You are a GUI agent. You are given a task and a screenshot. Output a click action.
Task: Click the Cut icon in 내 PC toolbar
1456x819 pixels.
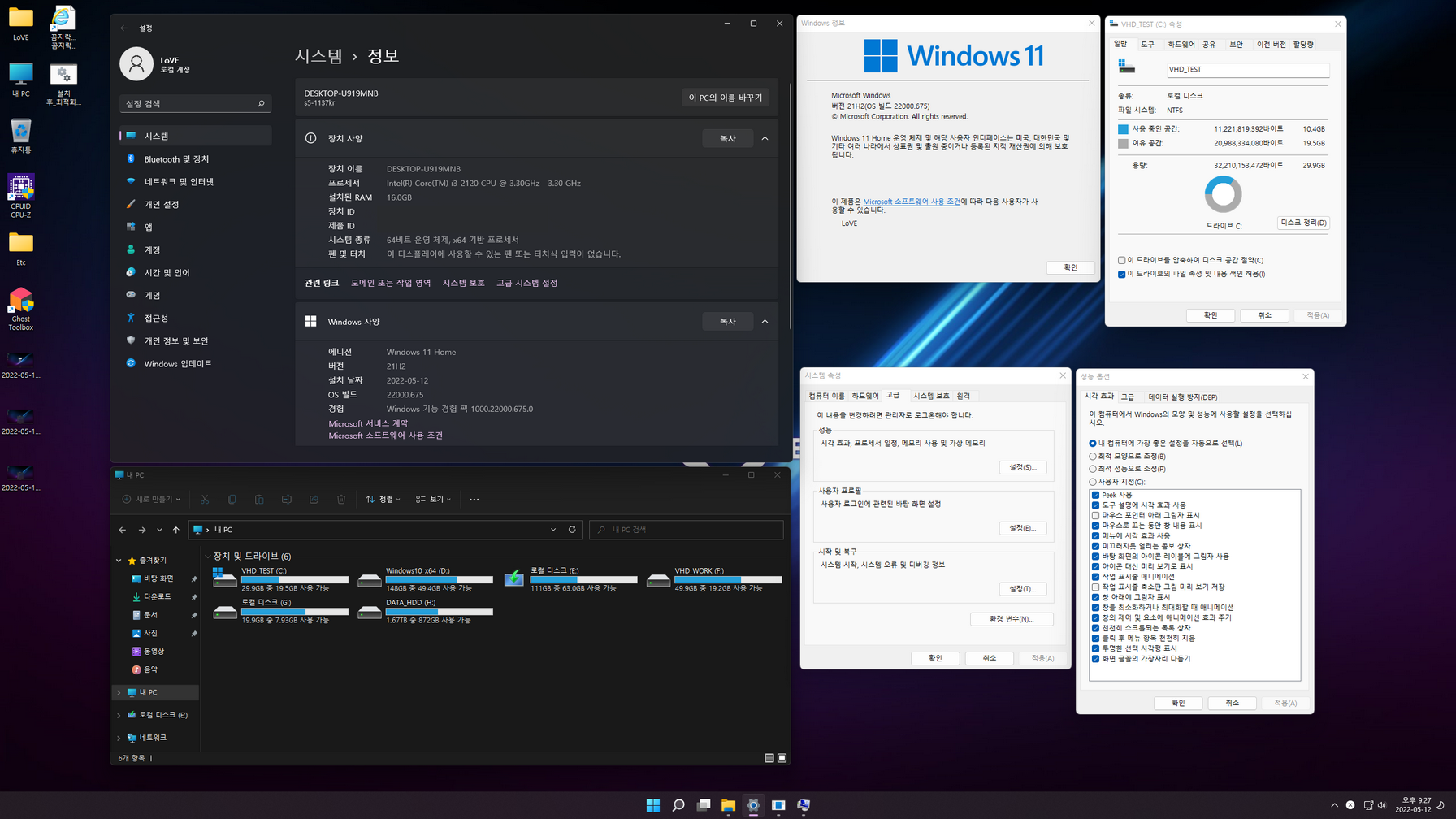(205, 500)
